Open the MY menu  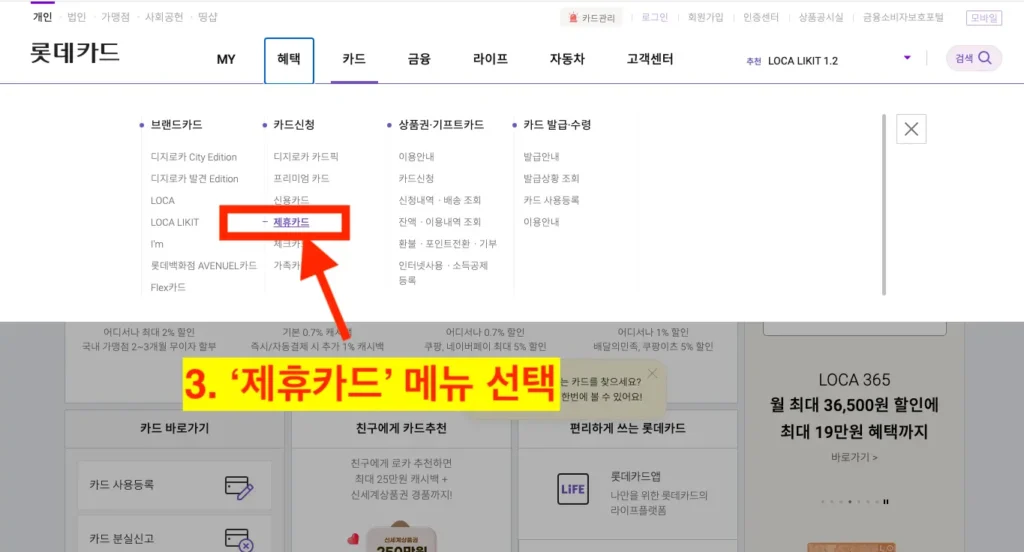(226, 59)
